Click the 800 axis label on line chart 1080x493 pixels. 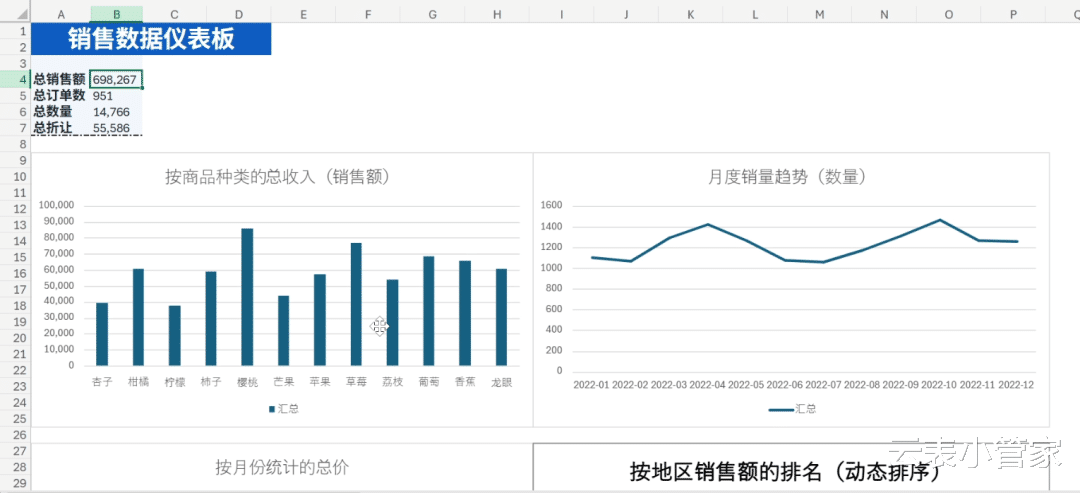(x=555, y=288)
